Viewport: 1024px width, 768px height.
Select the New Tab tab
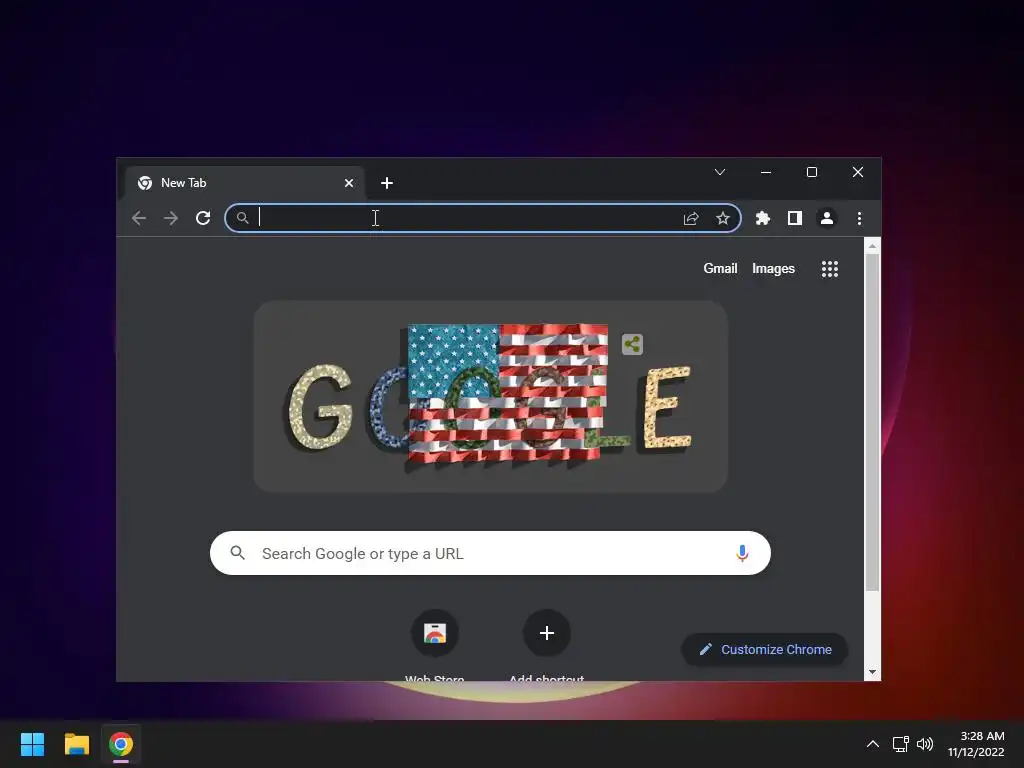coord(244,183)
